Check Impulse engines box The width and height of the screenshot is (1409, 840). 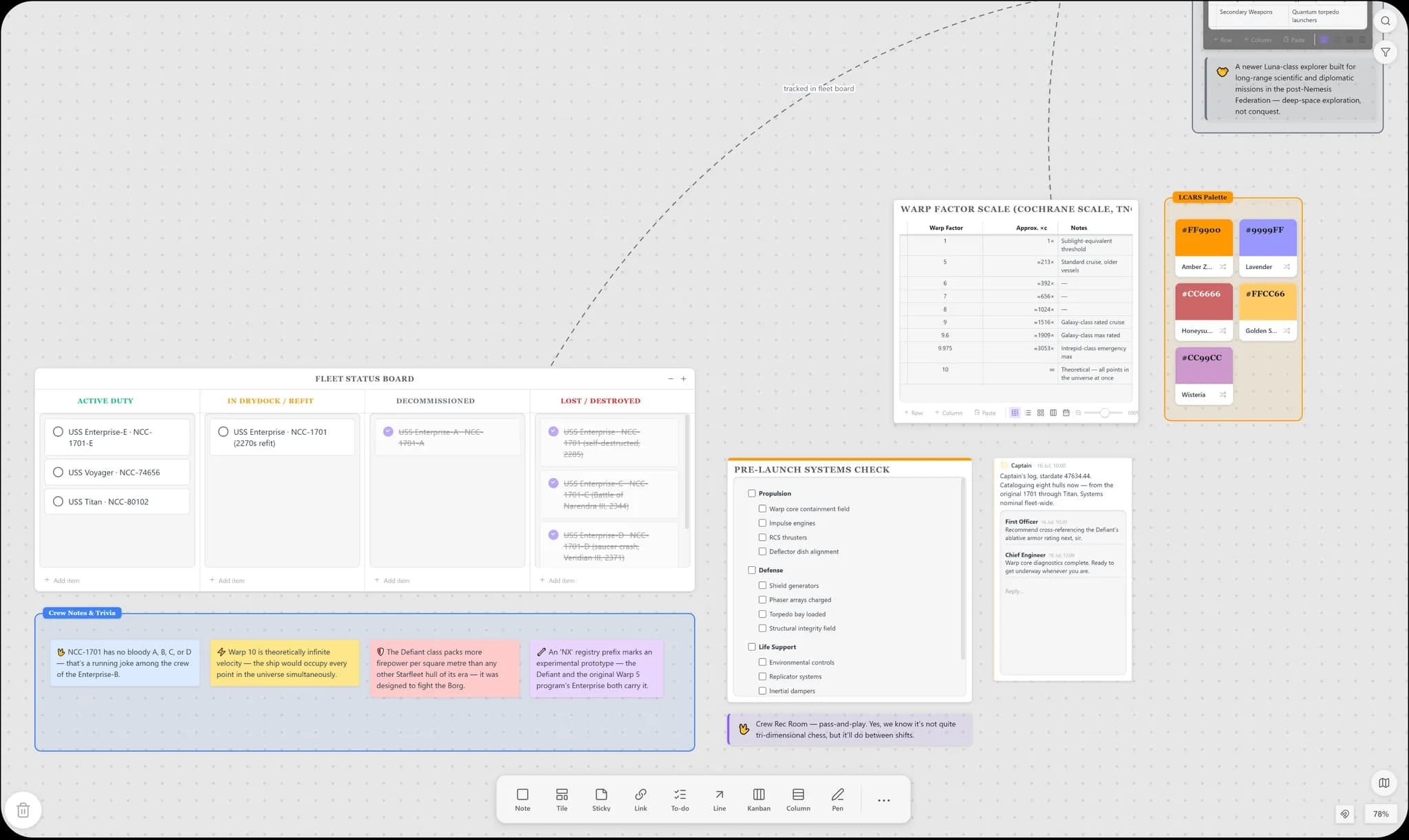click(762, 523)
